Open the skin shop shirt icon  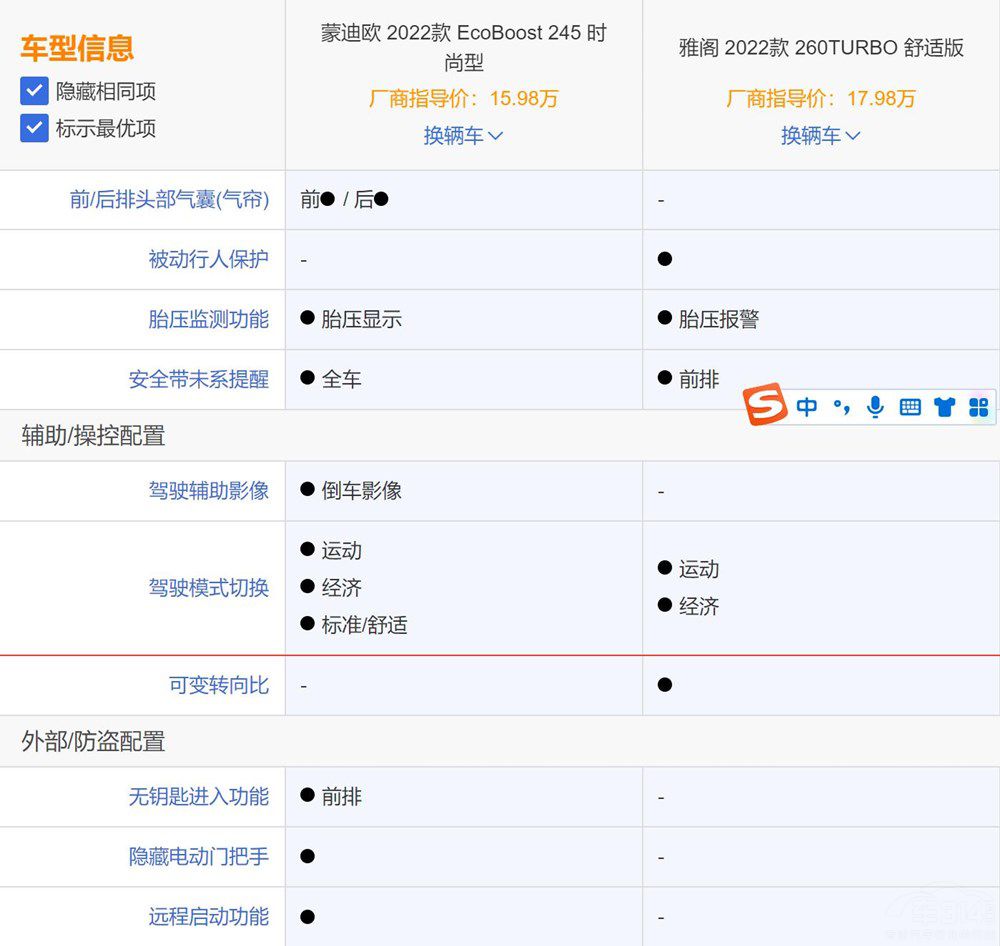tap(944, 407)
